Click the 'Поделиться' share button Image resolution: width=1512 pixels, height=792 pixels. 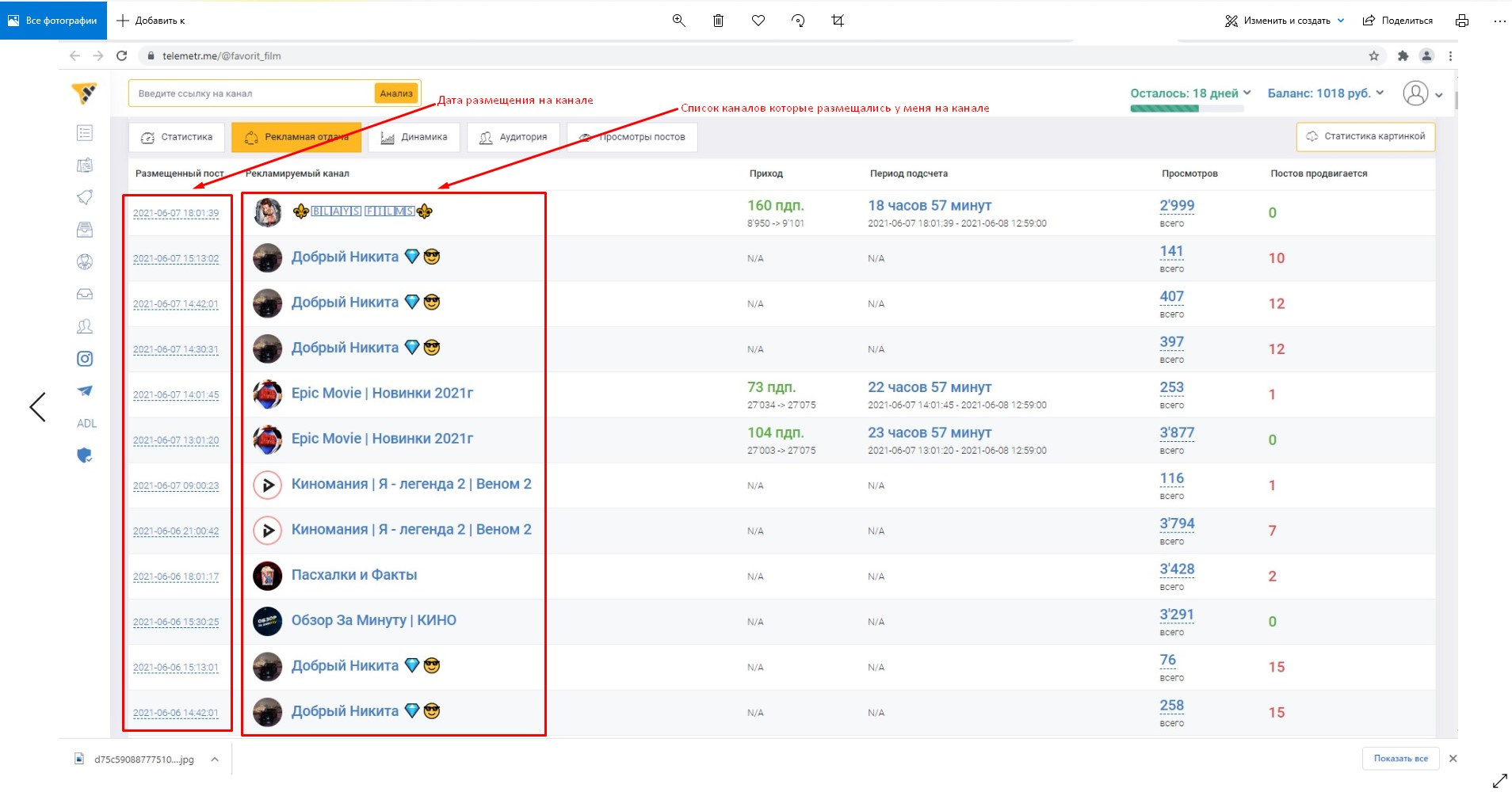tap(1398, 21)
